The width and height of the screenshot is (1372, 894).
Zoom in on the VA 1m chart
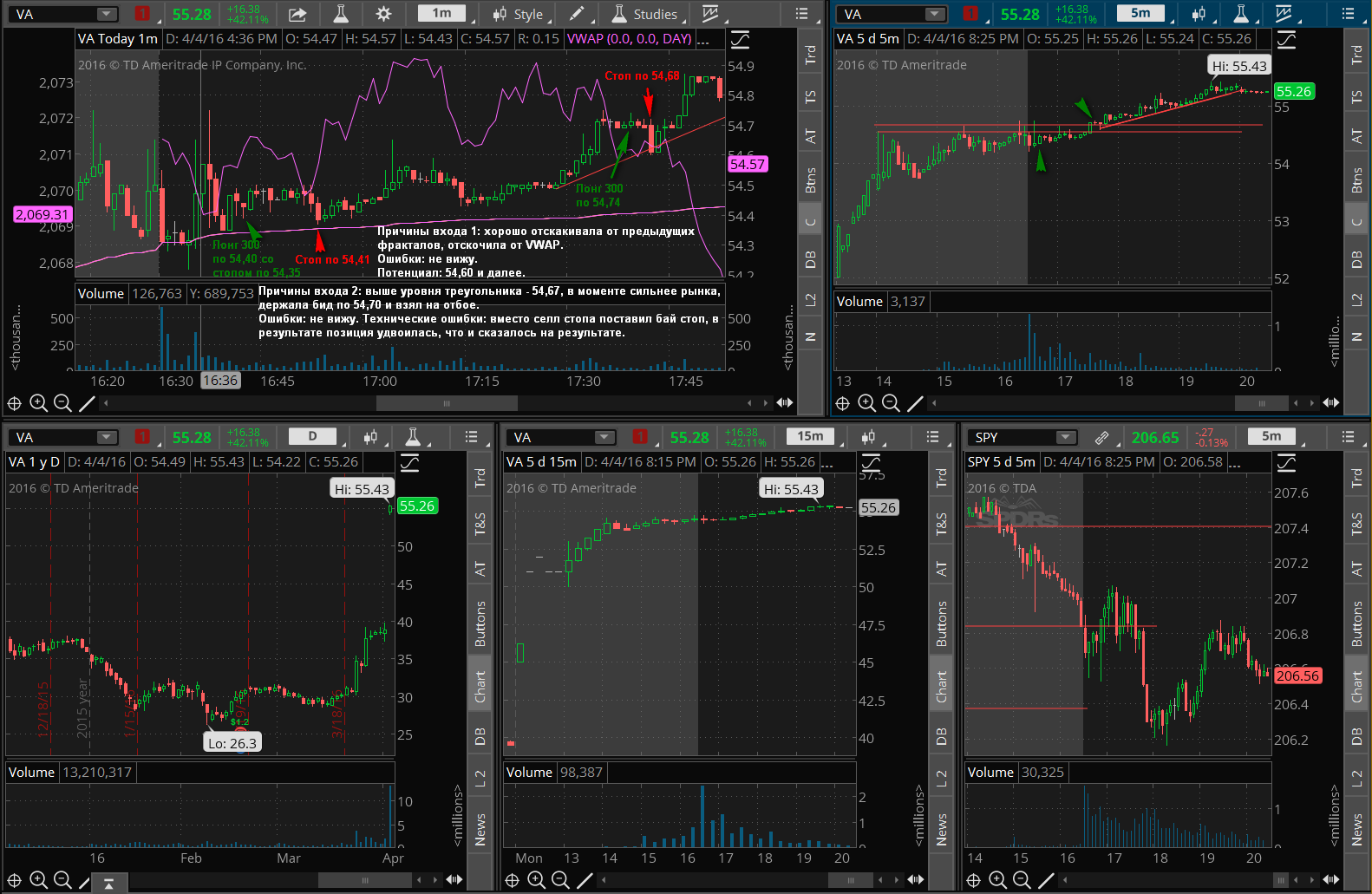pyautogui.click(x=38, y=403)
